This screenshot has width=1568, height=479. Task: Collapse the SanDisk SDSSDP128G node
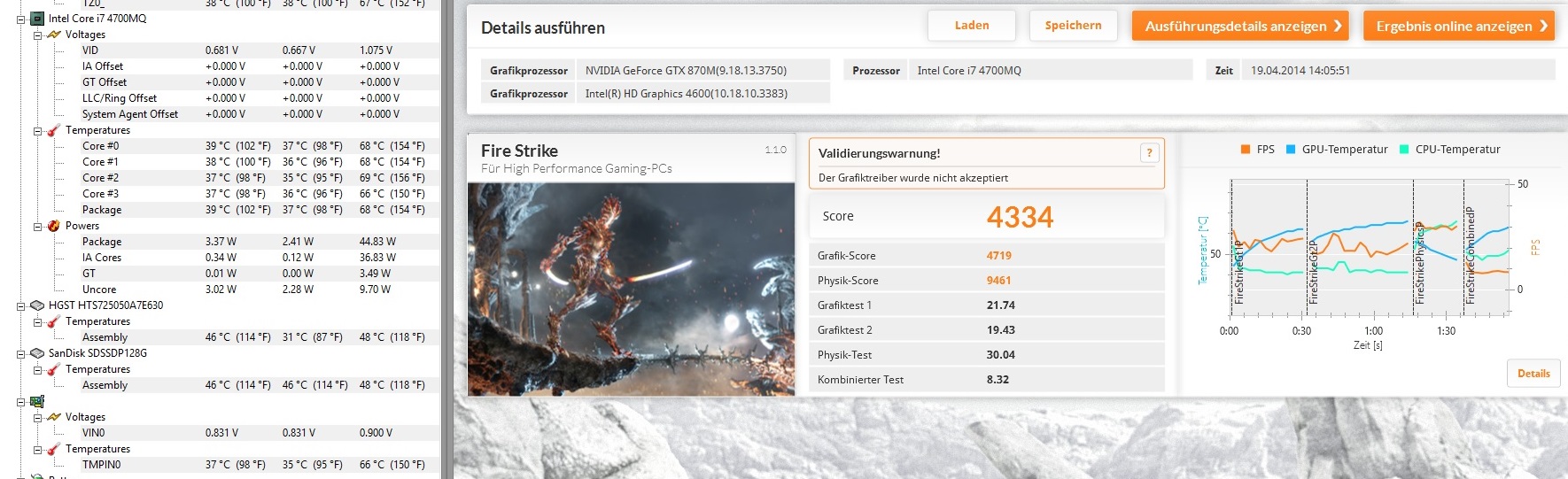point(20,353)
